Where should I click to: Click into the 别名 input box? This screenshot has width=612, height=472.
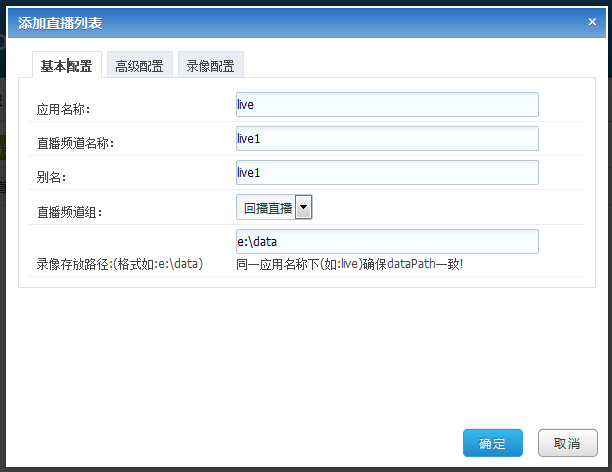[387, 173]
